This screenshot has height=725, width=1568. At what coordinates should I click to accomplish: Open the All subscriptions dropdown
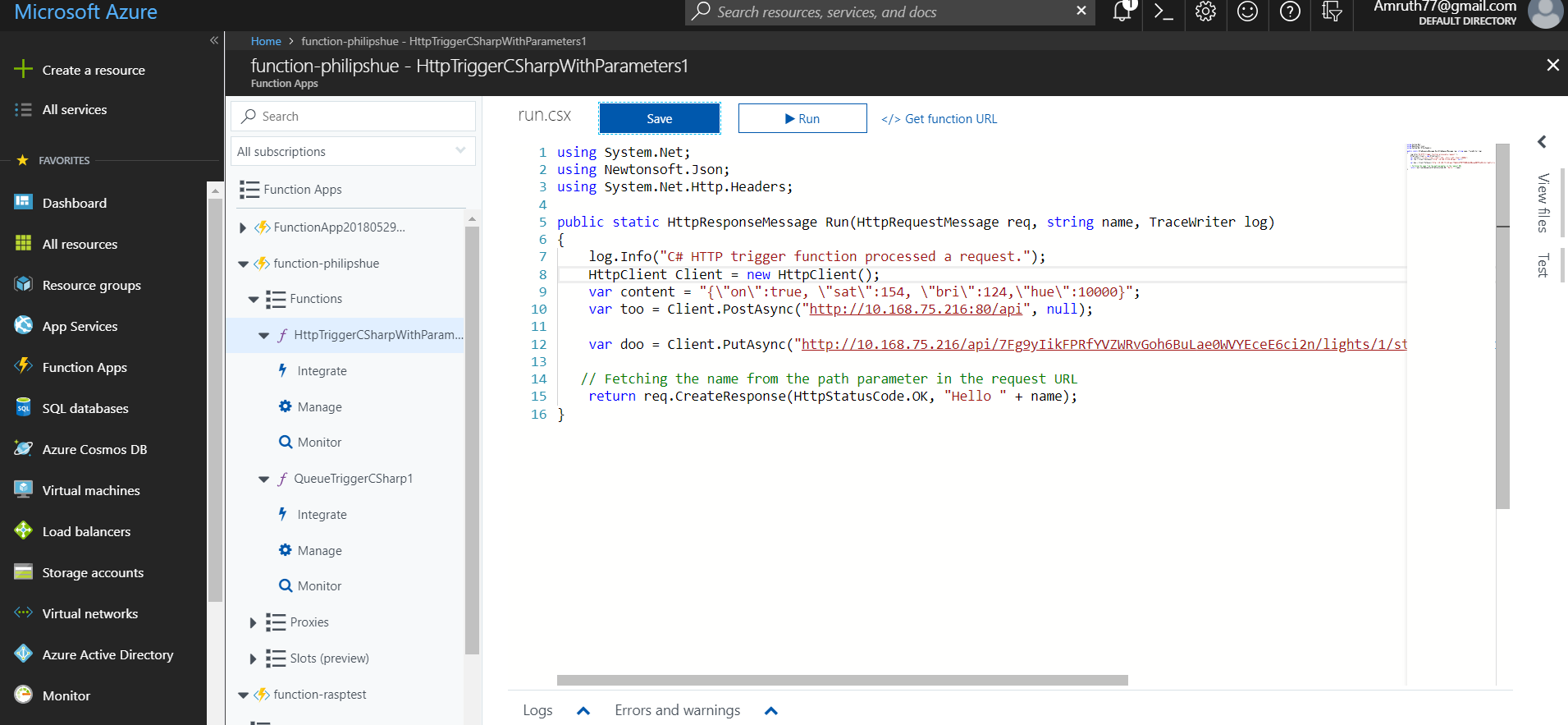(353, 151)
